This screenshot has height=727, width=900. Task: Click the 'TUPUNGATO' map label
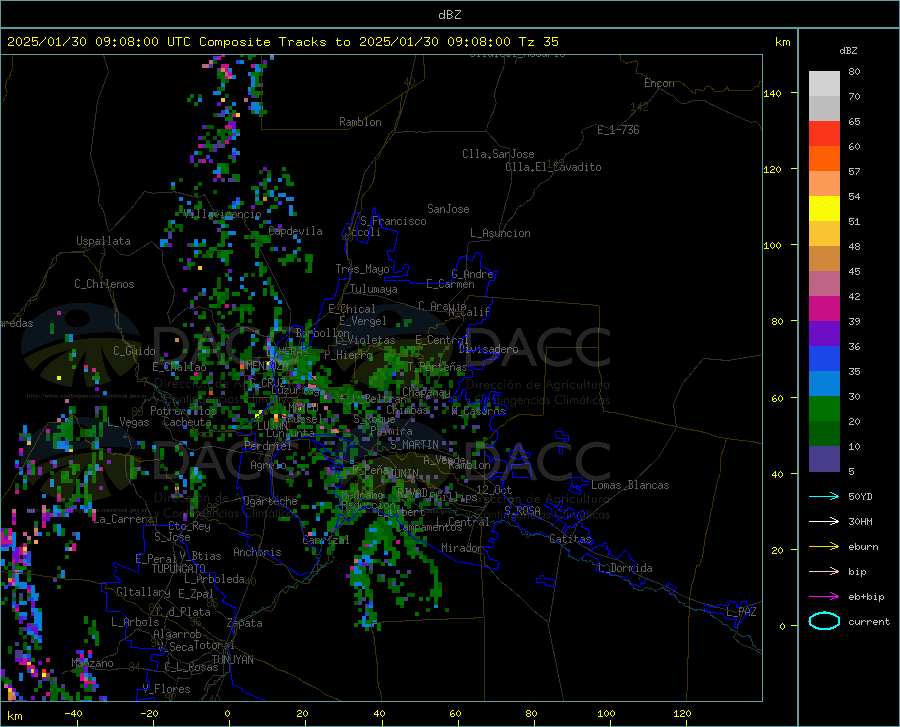click(179, 569)
